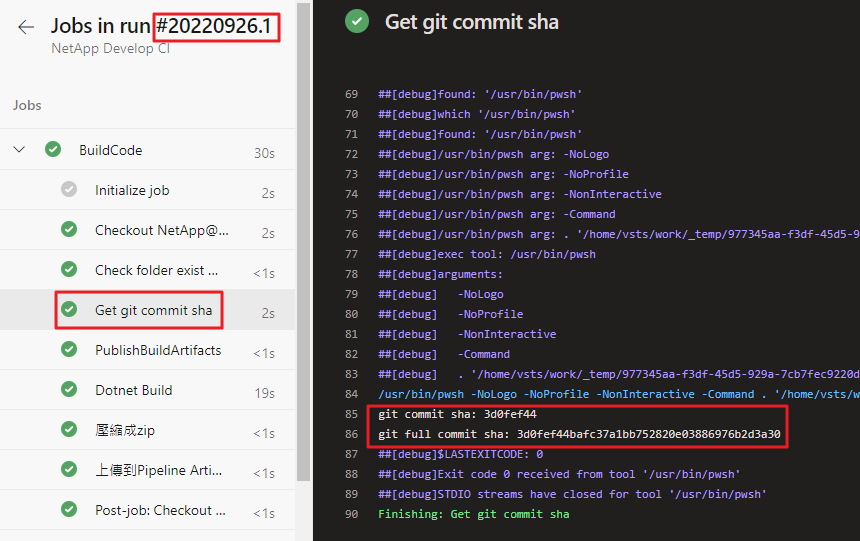Click log line 70 which '/usr/bin/pwsh'
The image size is (860, 541).
[477, 114]
